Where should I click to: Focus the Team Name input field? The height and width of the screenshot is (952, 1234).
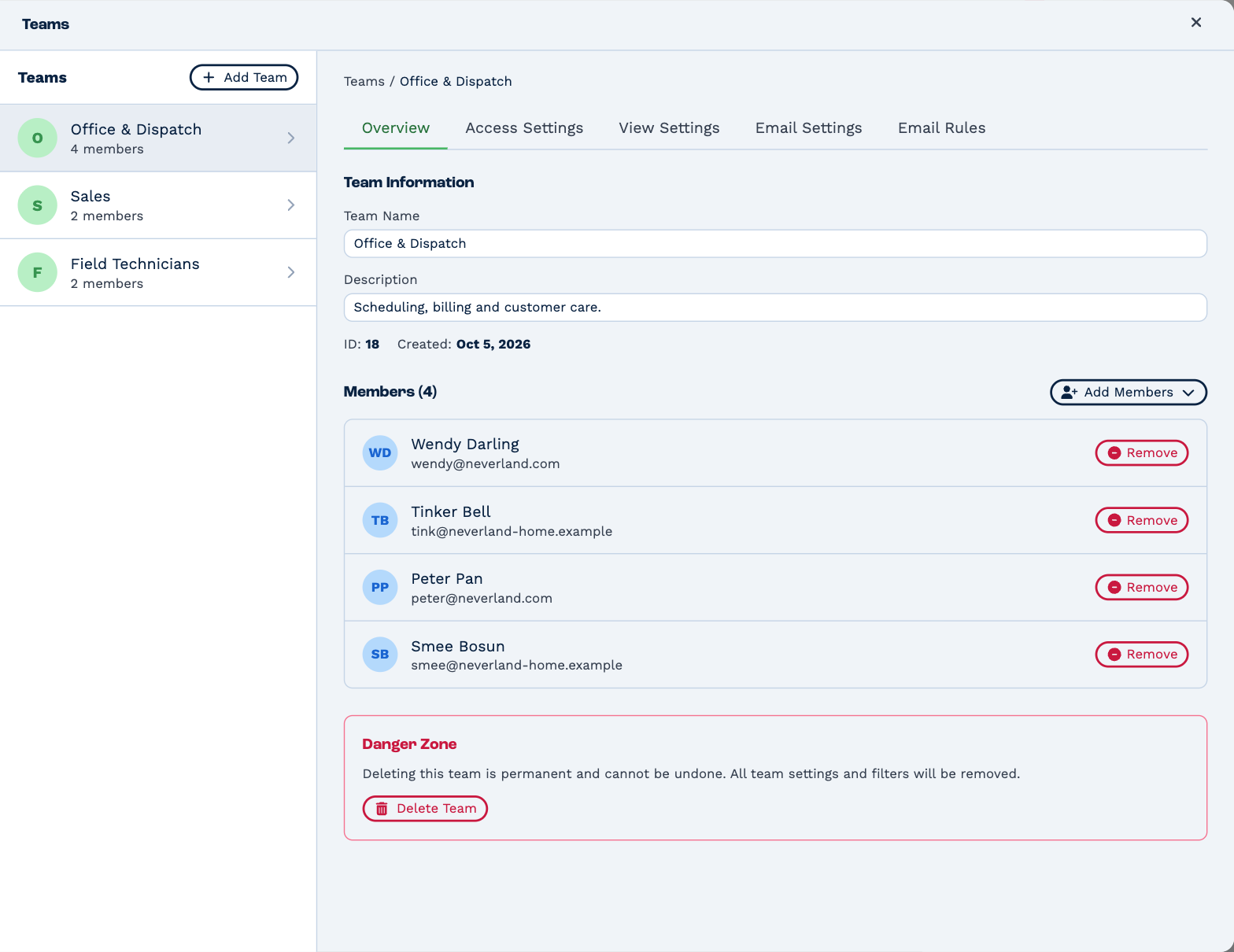click(775, 244)
